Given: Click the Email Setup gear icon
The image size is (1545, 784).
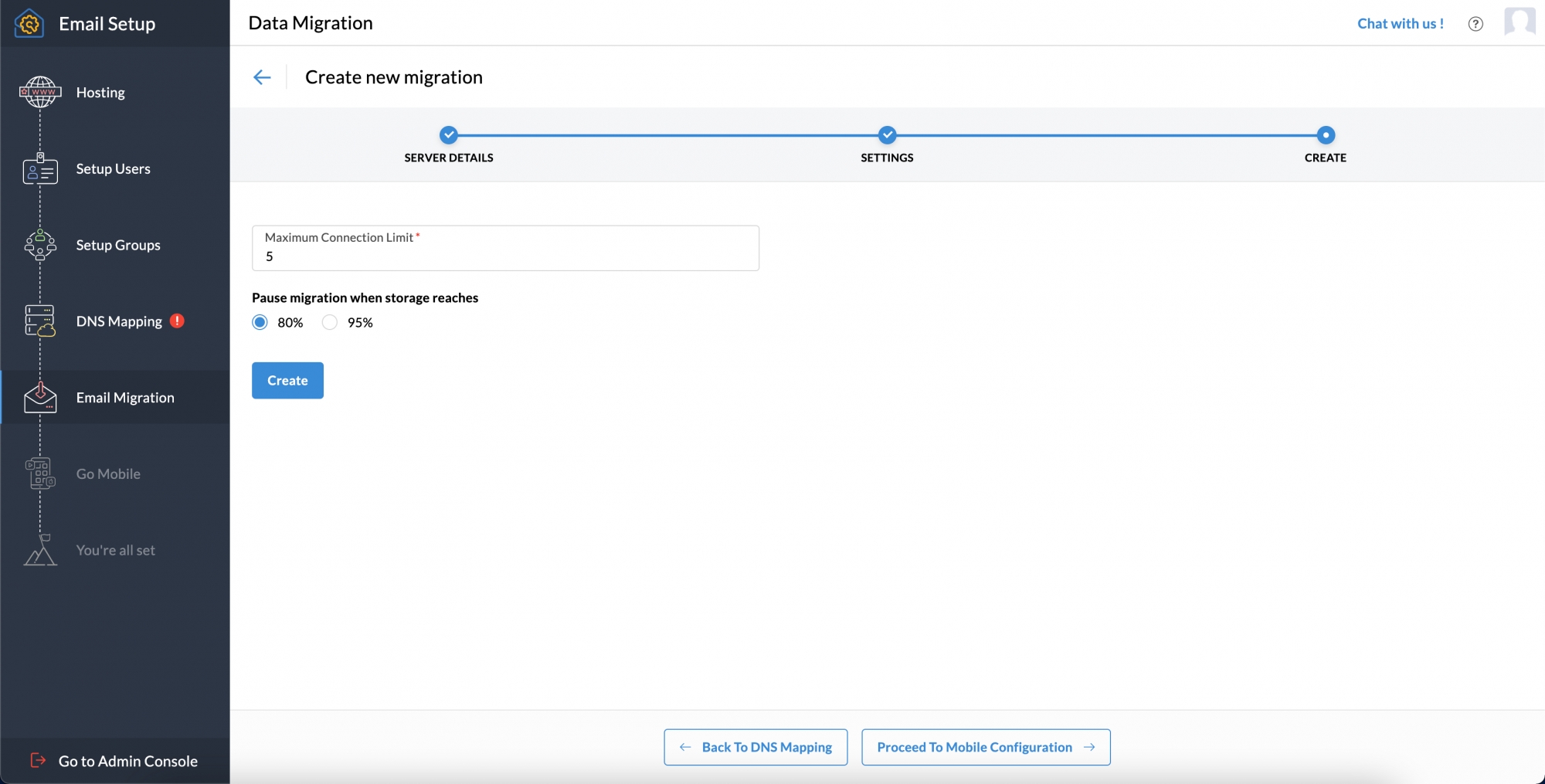Looking at the screenshot, I should [x=29, y=23].
